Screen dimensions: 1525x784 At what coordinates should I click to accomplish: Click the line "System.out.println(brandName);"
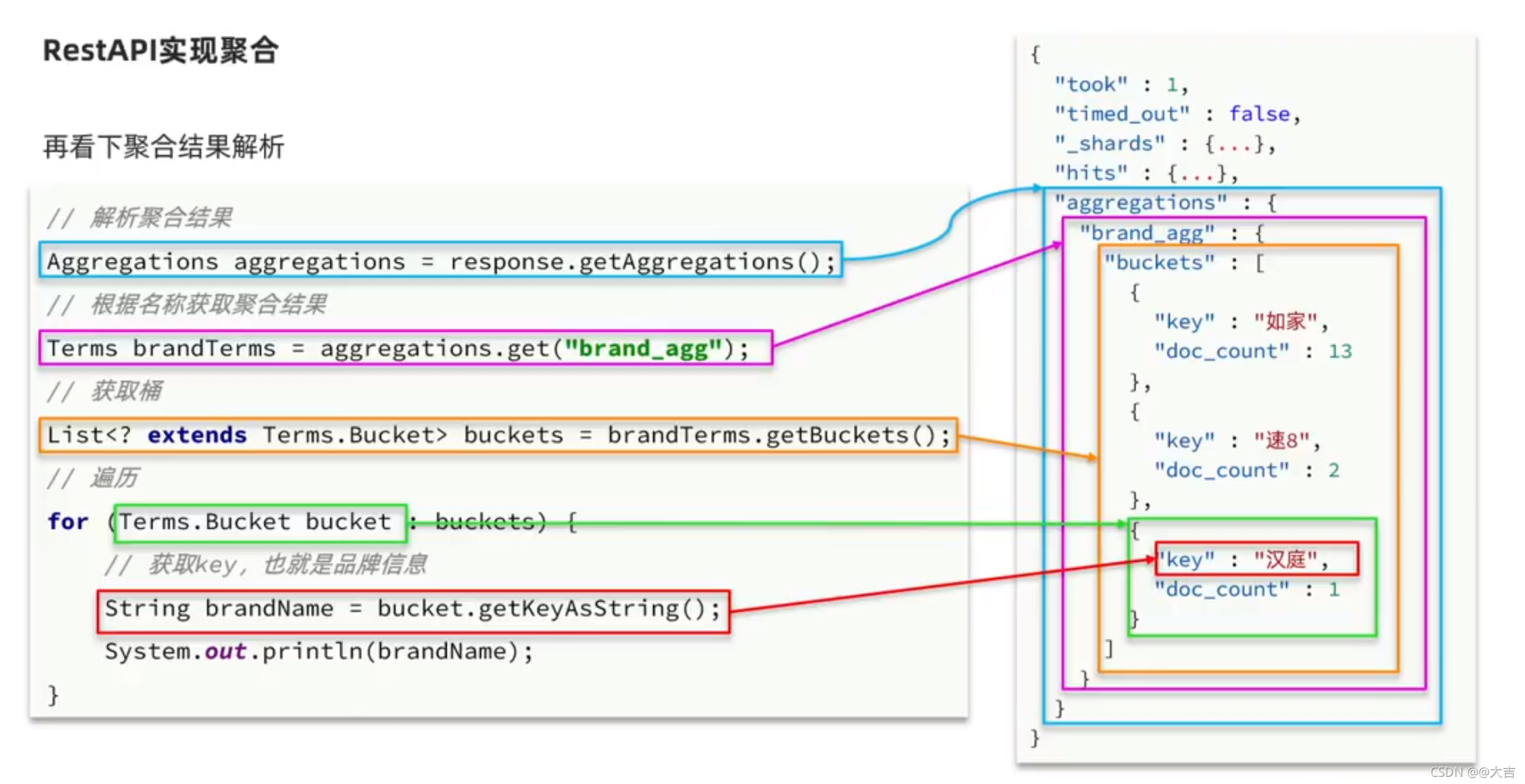(x=319, y=651)
